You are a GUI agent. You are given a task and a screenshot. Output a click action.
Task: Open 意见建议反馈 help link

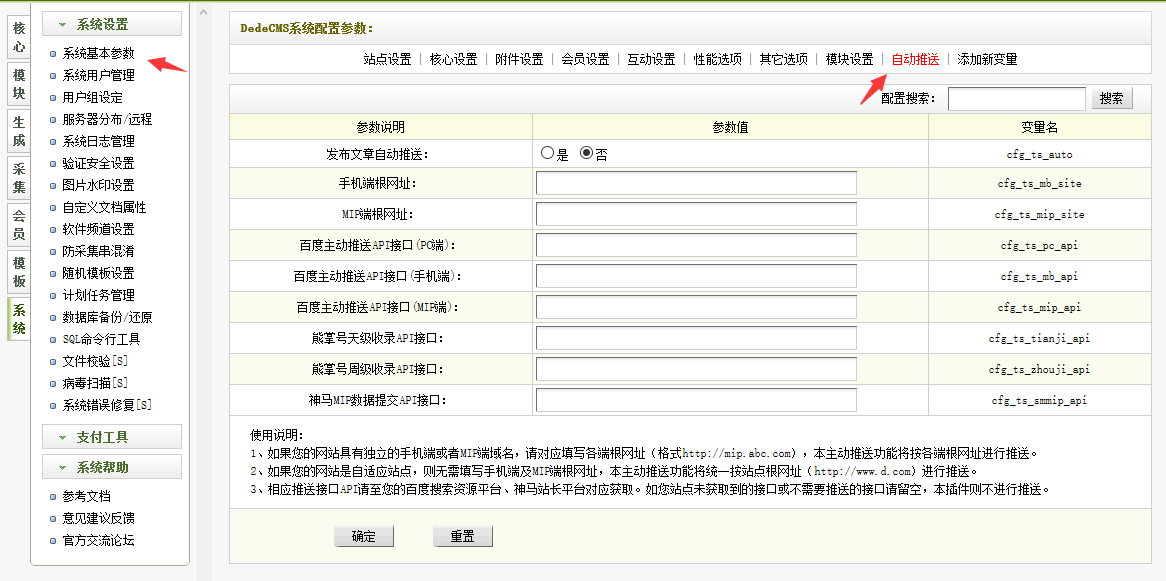pos(99,519)
